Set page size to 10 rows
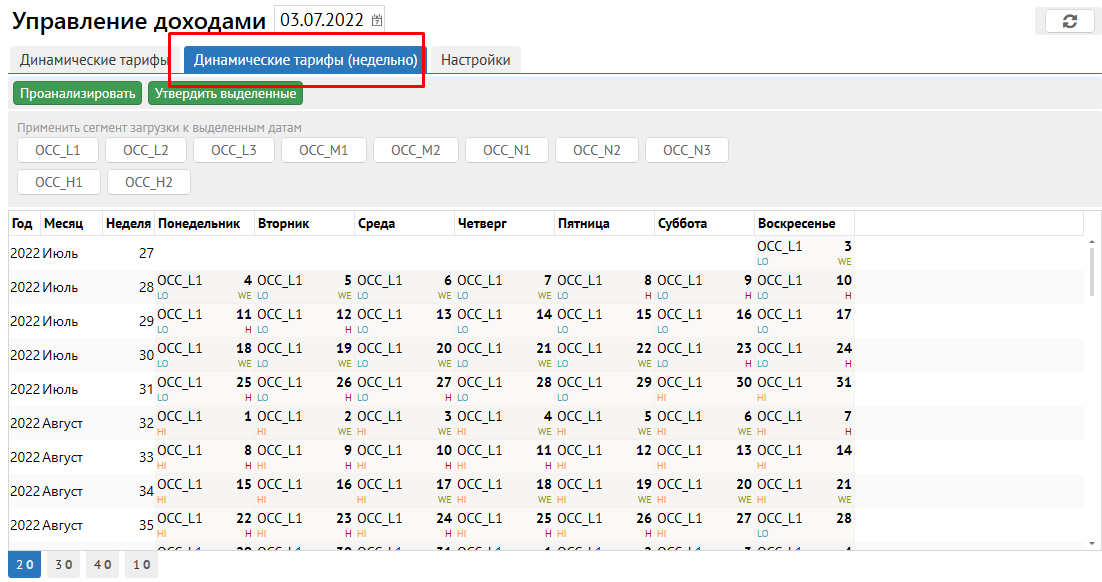This screenshot has height=582, width=1102. (x=142, y=564)
